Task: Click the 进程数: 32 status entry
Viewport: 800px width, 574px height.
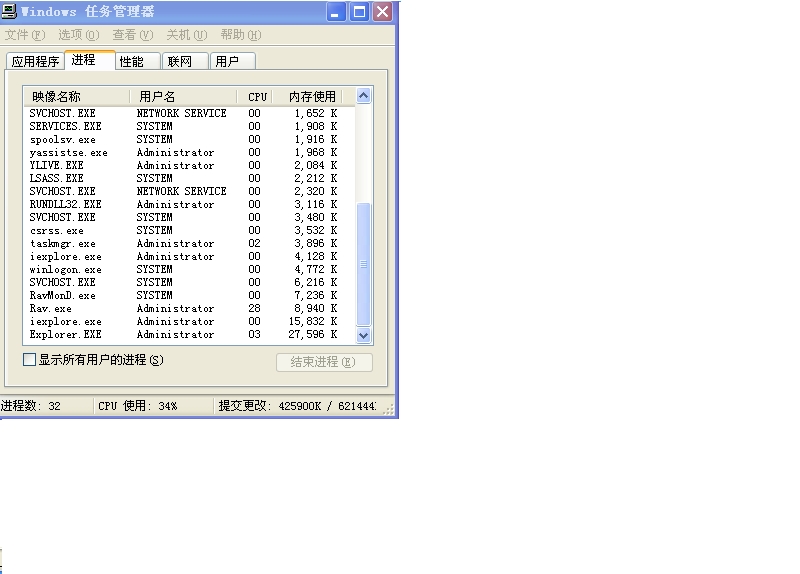Action: tap(31, 406)
